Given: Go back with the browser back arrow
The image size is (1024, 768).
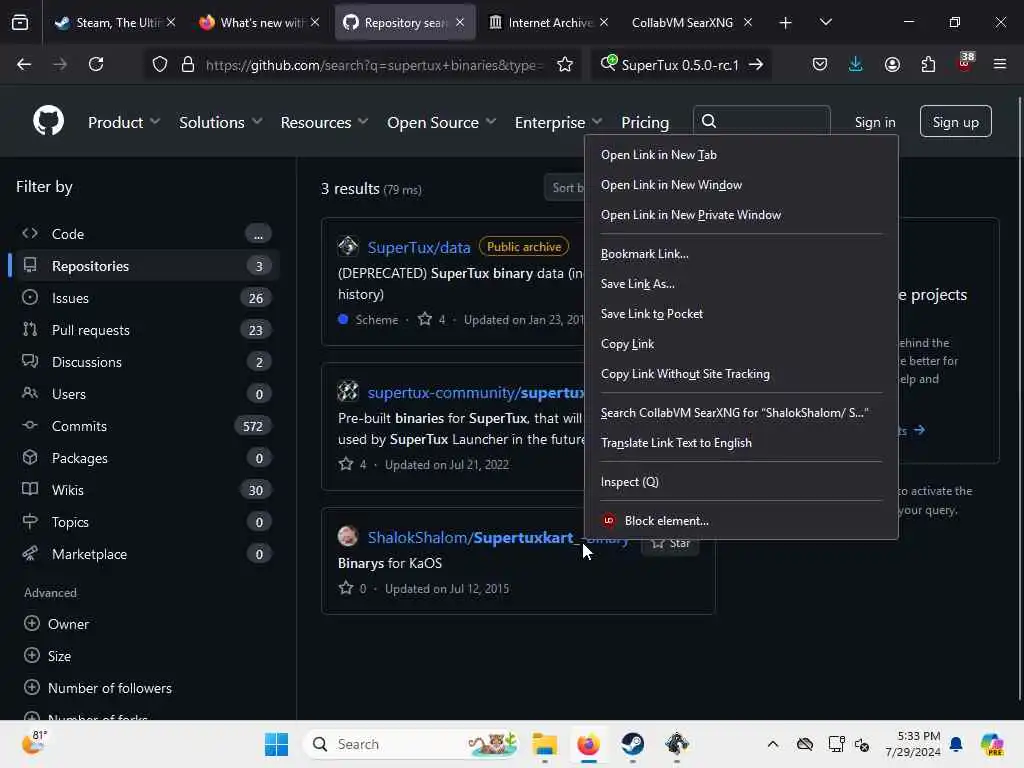Looking at the screenshot, I should click(24, 64).
